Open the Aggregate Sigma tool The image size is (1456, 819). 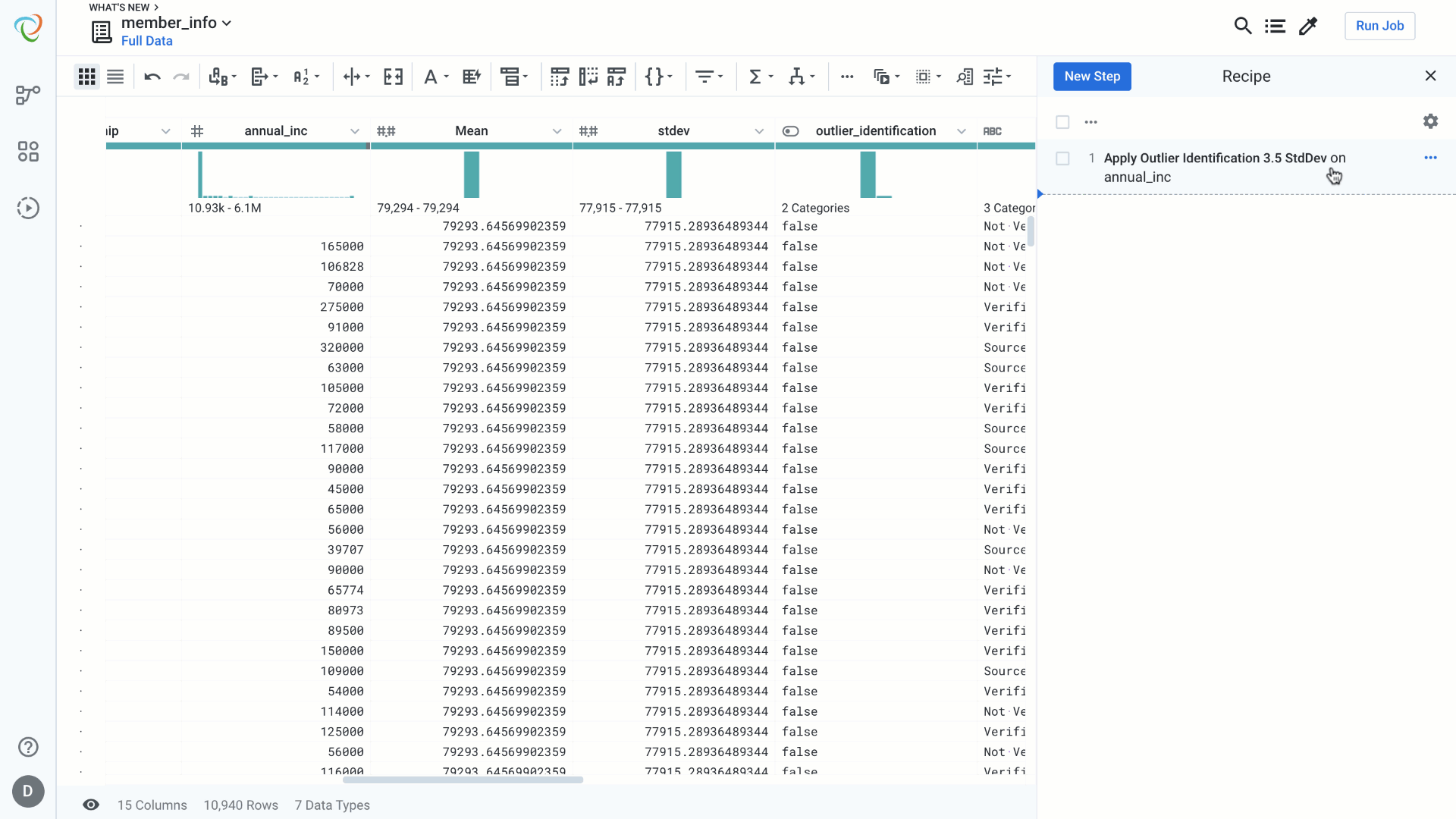point(756,77)
